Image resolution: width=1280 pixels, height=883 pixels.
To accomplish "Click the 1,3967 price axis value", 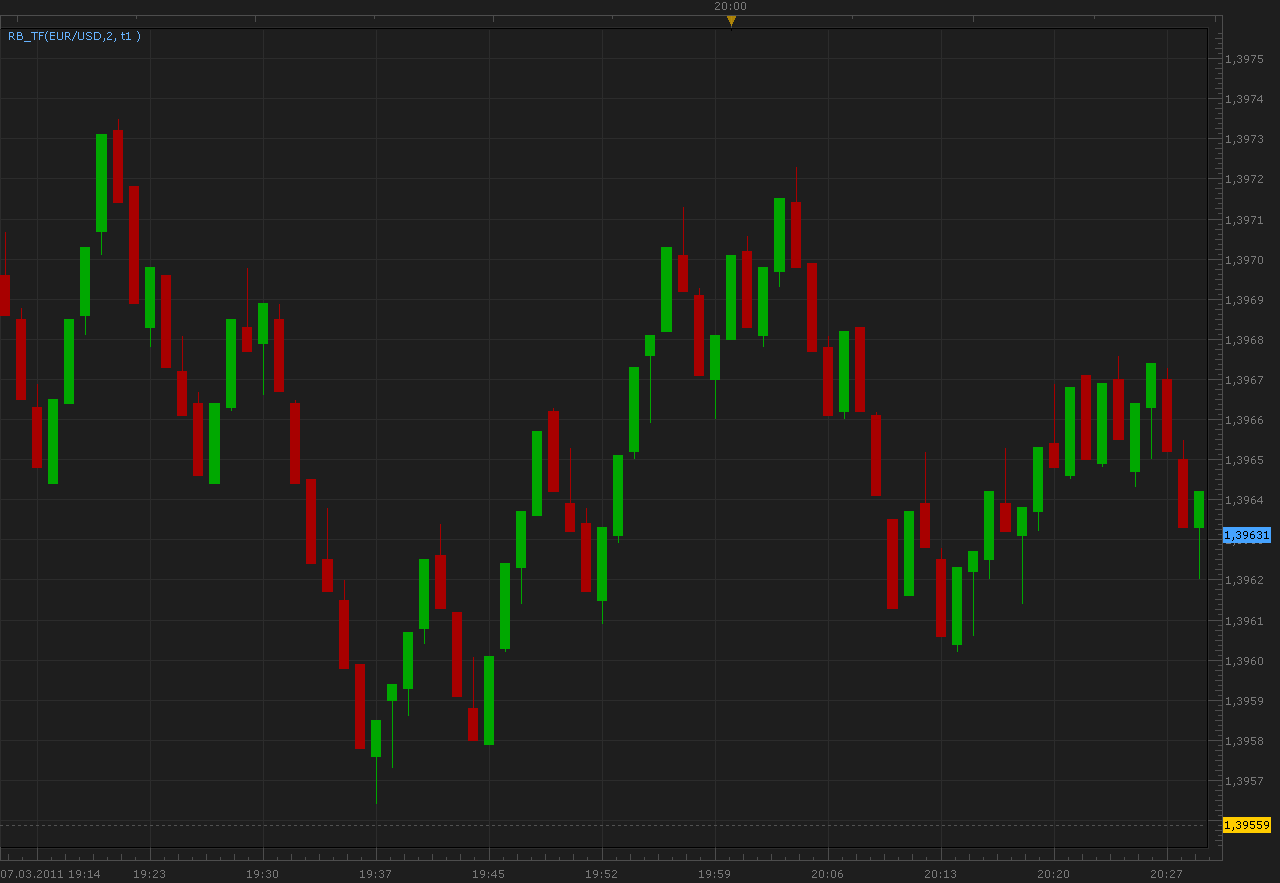I will [x=1245, y=380].
